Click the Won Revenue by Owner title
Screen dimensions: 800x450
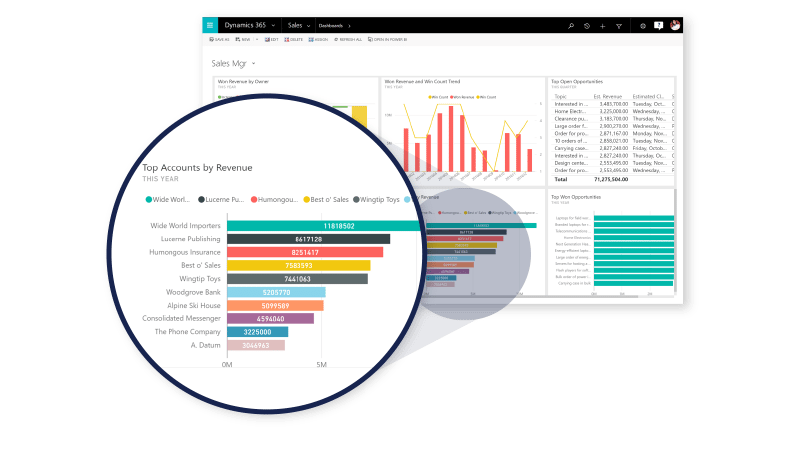pos(243,82)
